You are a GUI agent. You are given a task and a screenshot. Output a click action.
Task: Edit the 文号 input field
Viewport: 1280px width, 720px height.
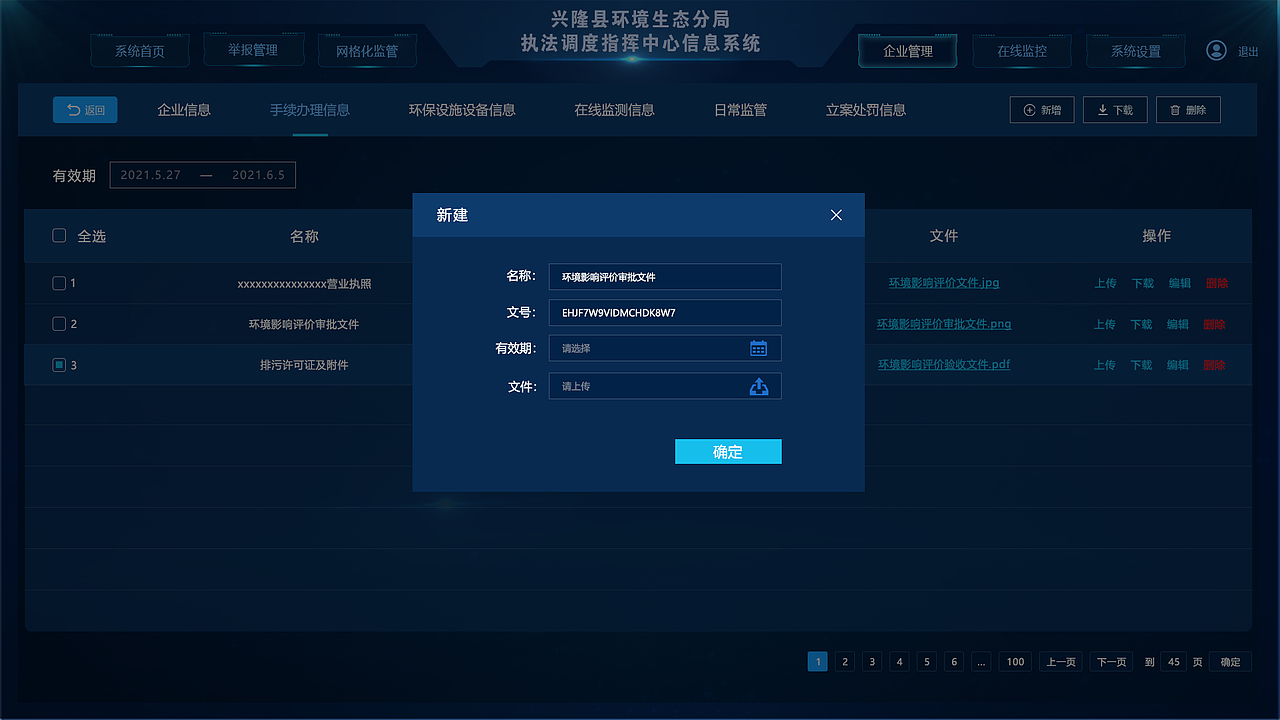tap(664, 312)
